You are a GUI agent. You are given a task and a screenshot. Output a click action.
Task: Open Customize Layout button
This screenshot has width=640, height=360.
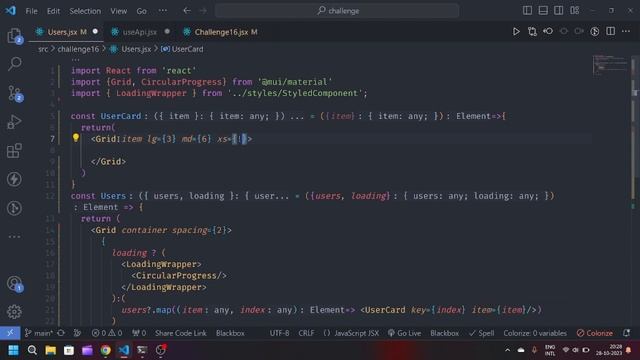[x=575, y=11]
